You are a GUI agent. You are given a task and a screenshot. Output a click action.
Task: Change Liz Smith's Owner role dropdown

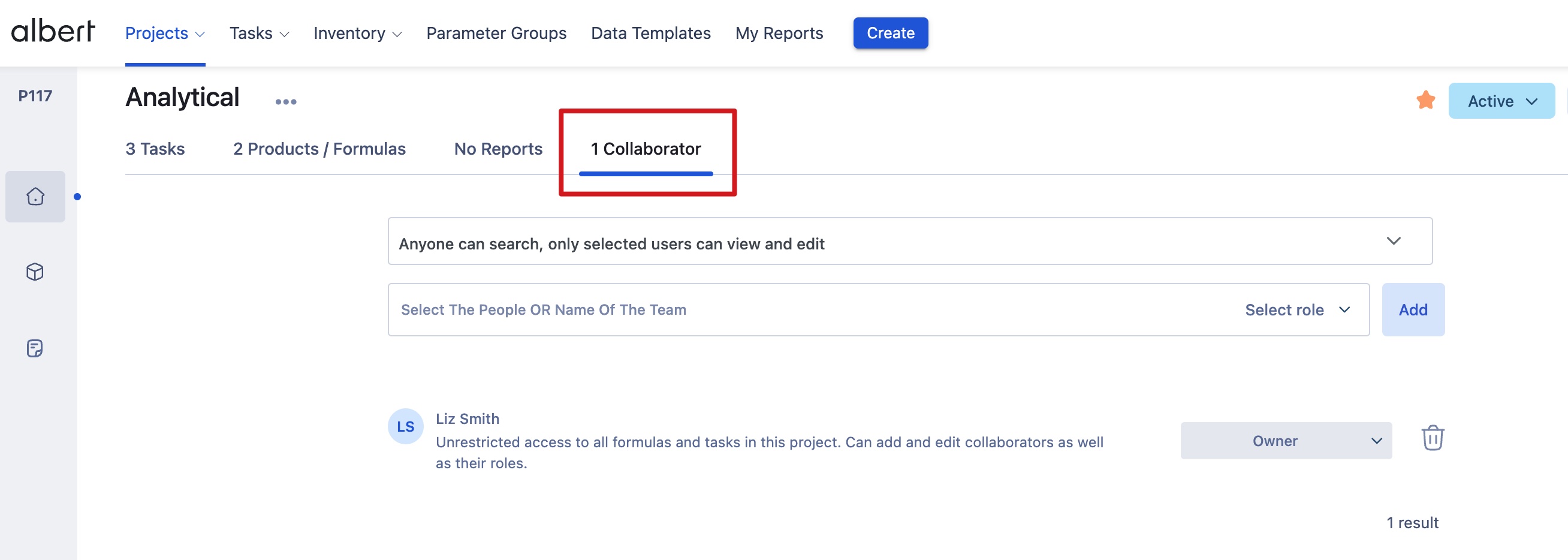pos(1286,441)
